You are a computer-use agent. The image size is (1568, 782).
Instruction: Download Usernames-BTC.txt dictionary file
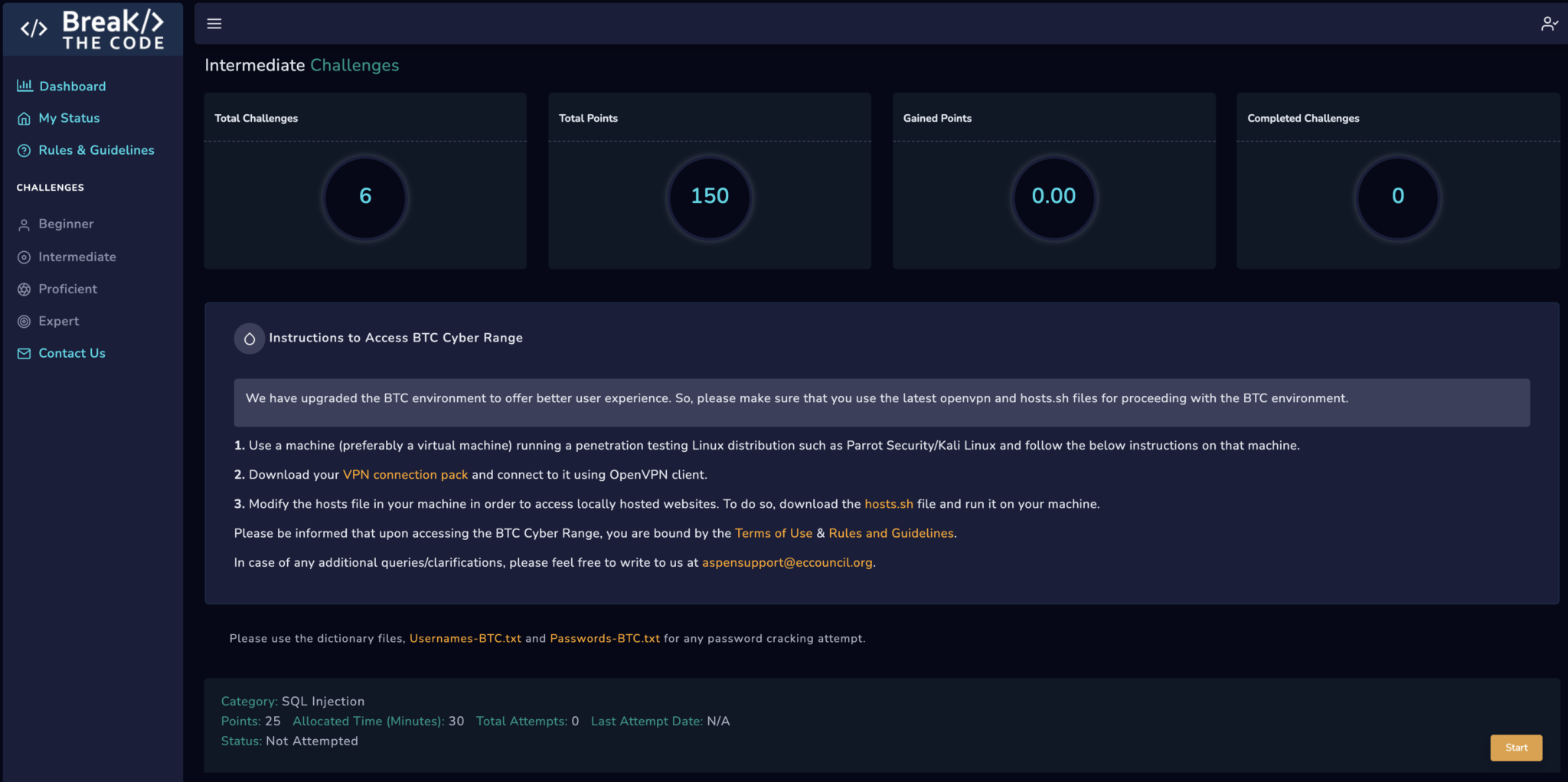[x=465, y=638]
